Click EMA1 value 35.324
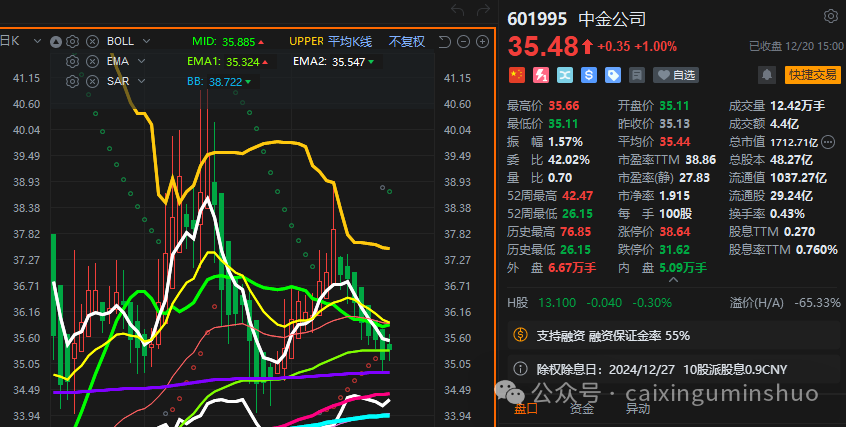 pos(243,62)
